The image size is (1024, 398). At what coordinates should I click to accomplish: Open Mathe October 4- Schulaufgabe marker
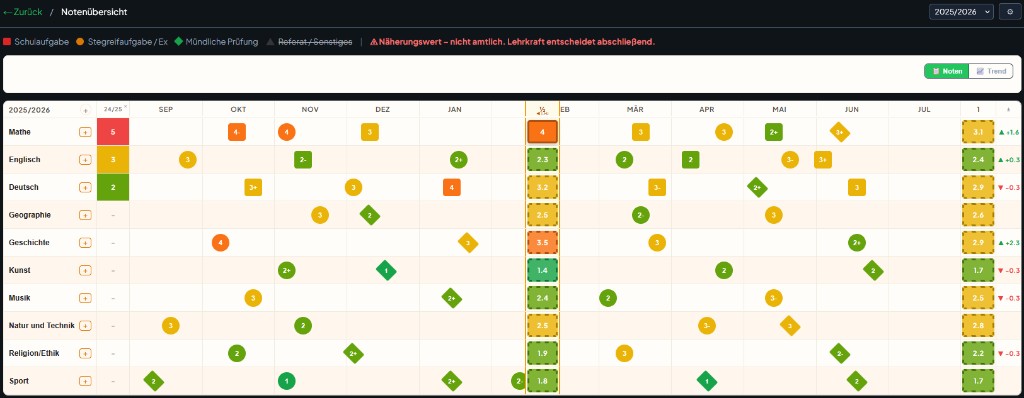click(x=237, y=132)
